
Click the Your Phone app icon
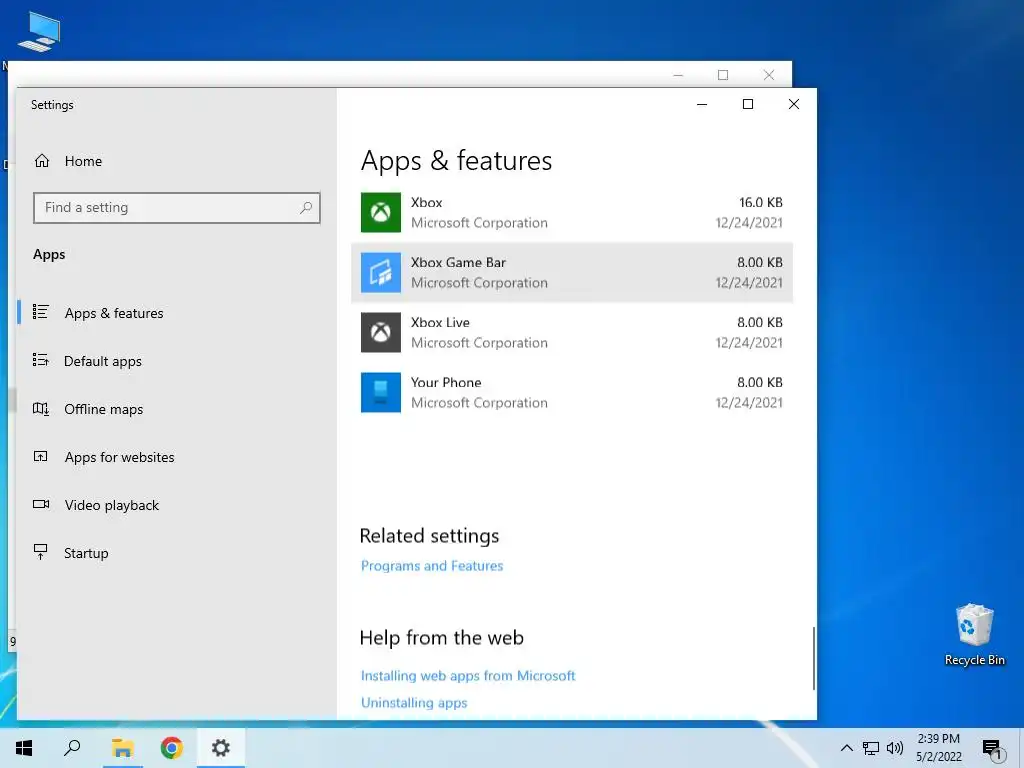coord(381,392)
